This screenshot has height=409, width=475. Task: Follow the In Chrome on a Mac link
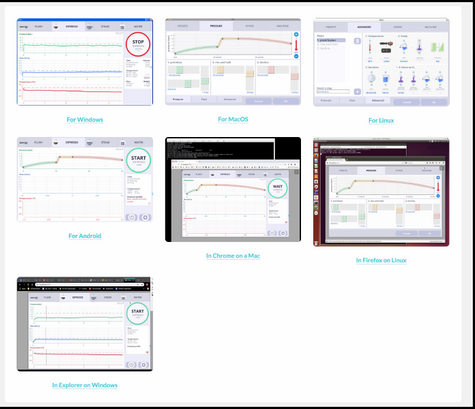[233, 256]
